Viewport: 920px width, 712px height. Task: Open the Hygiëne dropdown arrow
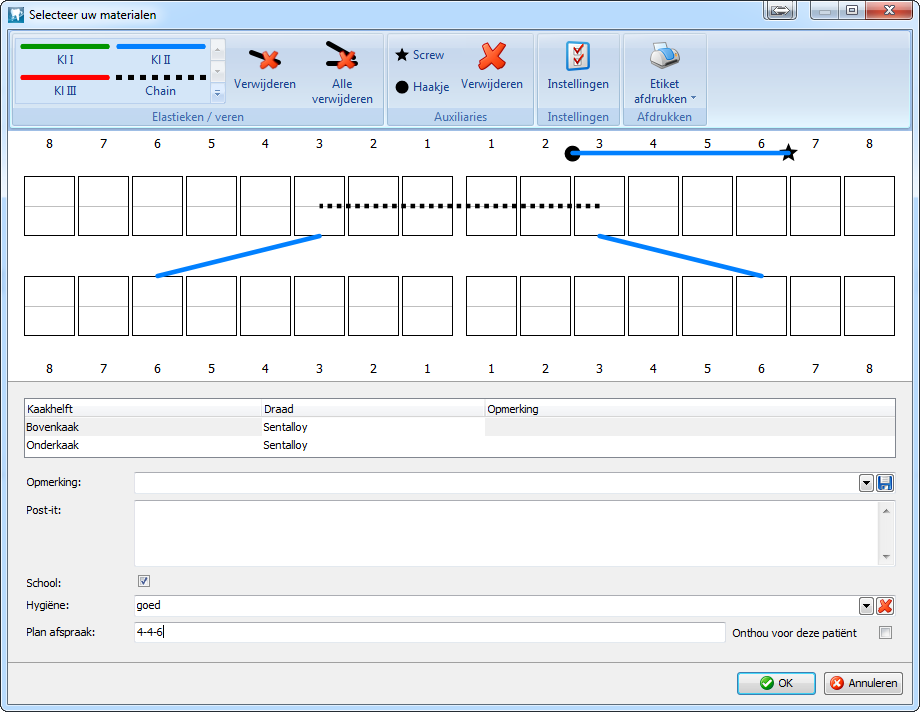[x=866, y=606]
